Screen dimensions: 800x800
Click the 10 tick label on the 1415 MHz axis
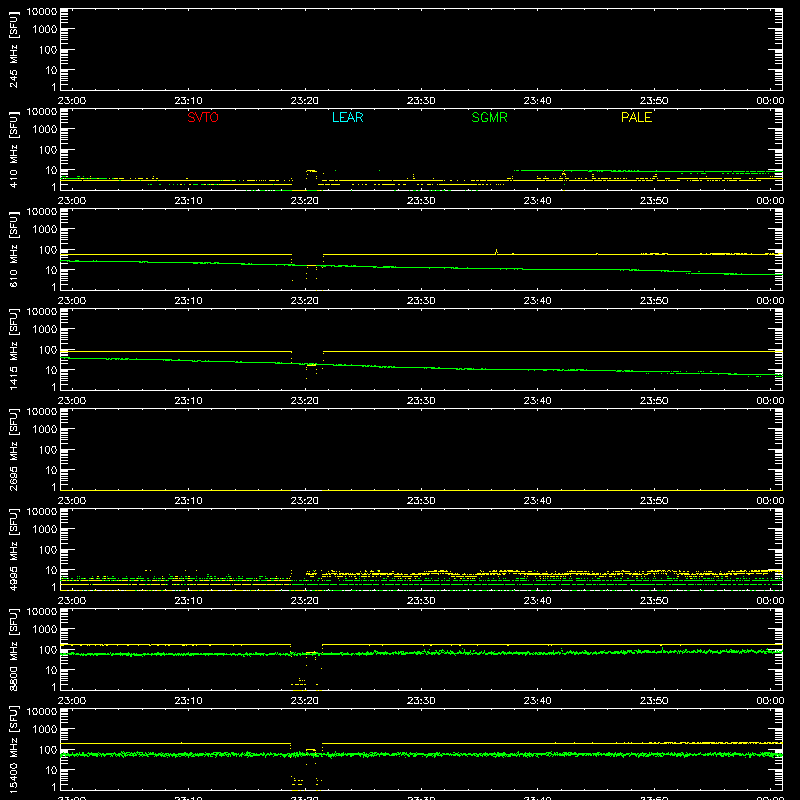(x=51, y=370)
